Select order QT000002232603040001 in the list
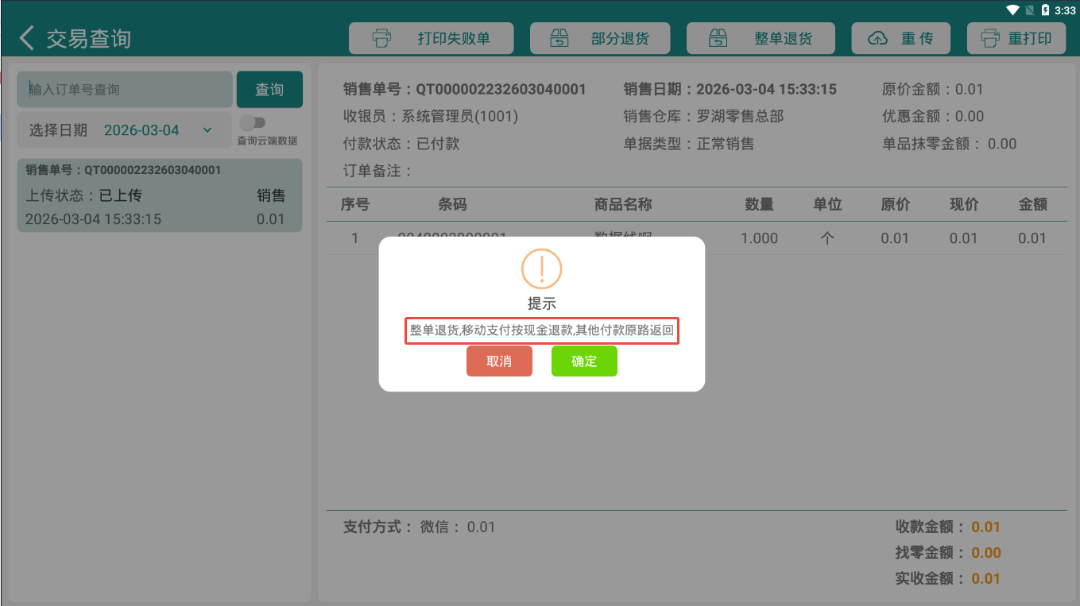The height and width of the screenshot is (606, 1080). [159, 196]
